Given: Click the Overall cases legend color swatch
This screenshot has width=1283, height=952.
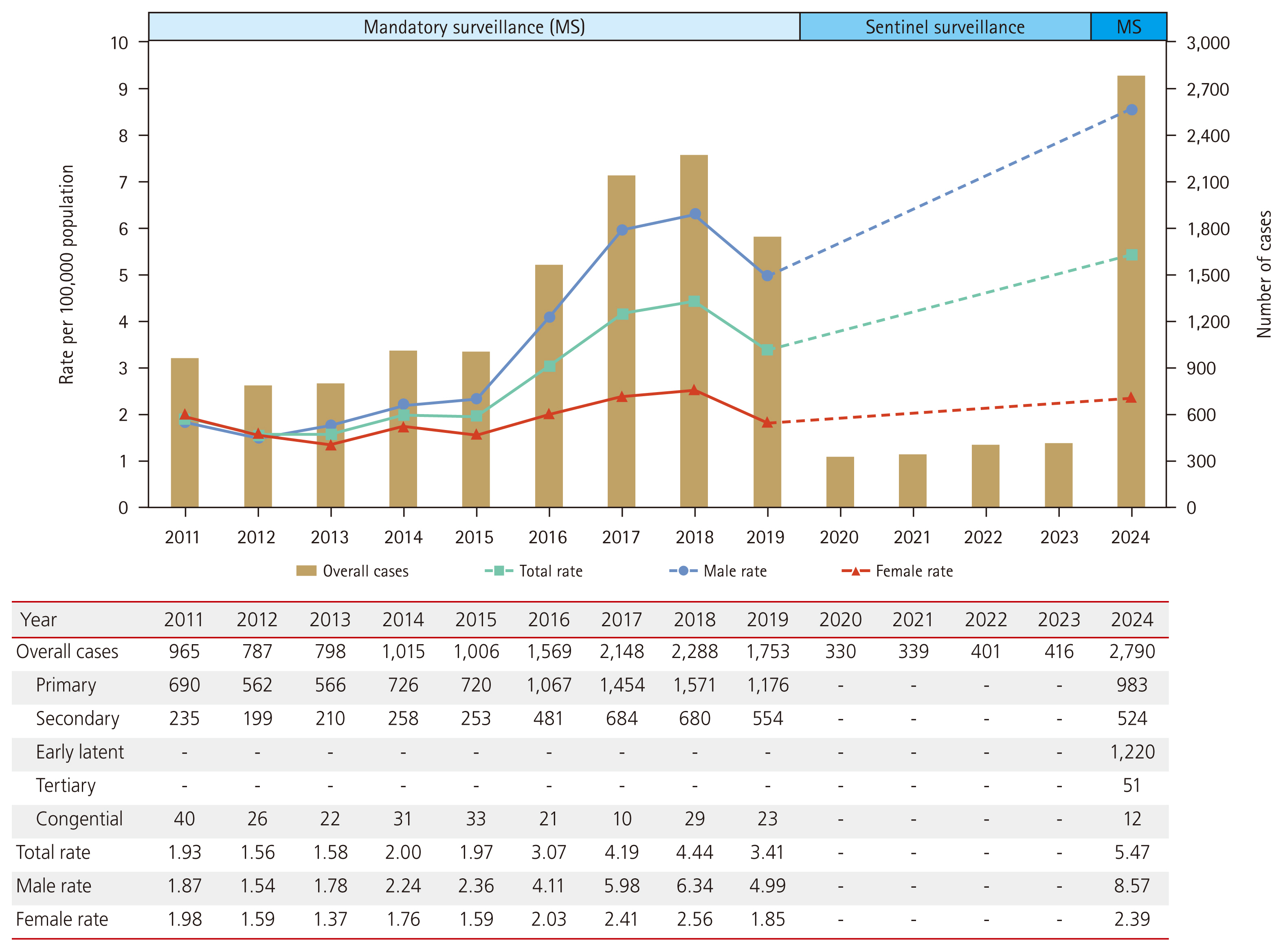Looking at the screenshot, I should (x=306, y=570).
